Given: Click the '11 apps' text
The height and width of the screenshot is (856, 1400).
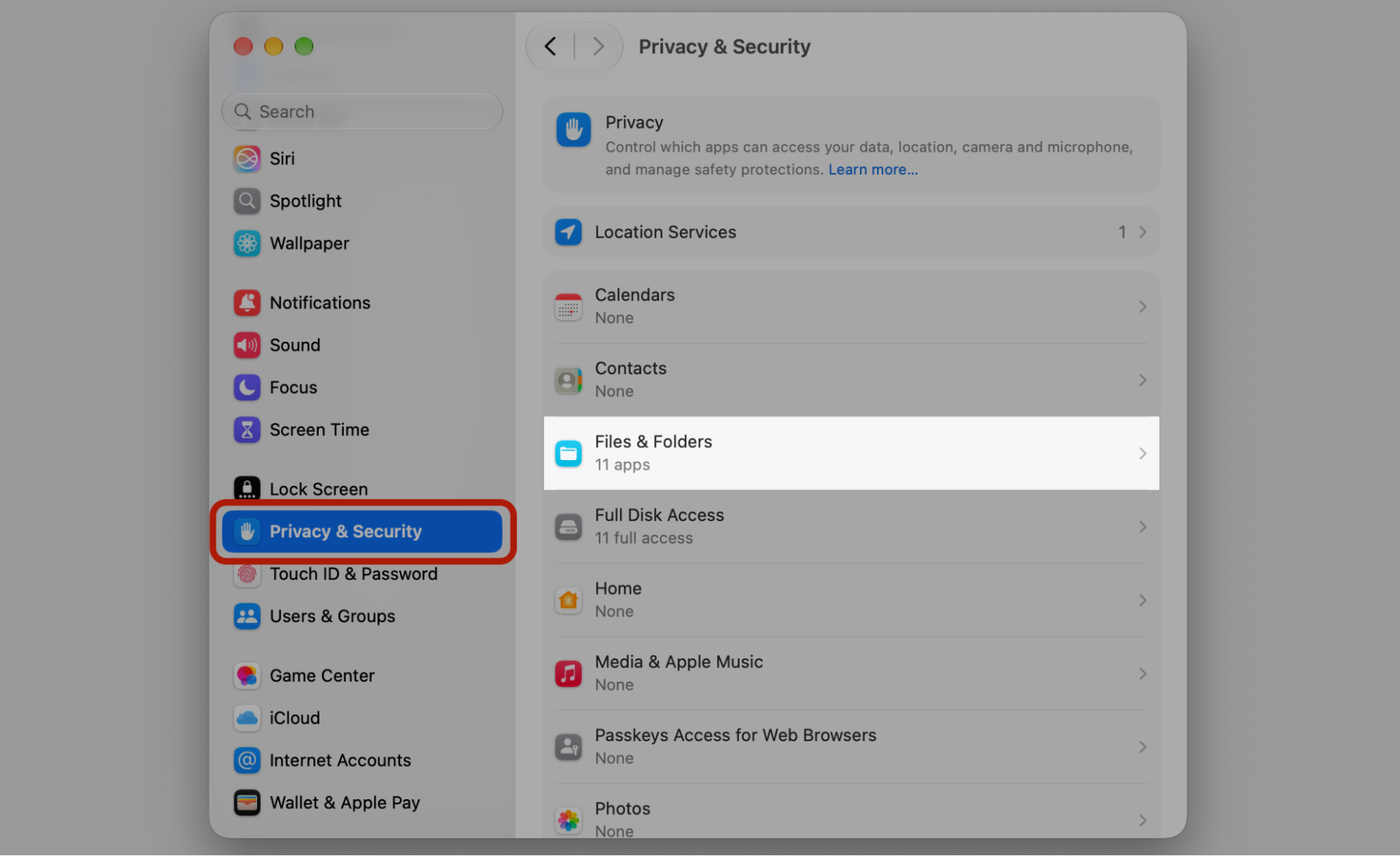Looking at the screenshot, I should point(622,465).
